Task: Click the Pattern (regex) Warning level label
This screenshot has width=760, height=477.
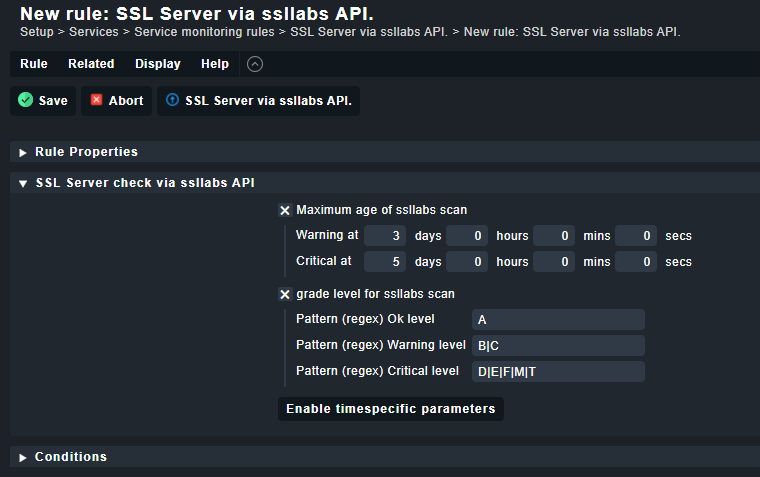Action: (380, 345)
